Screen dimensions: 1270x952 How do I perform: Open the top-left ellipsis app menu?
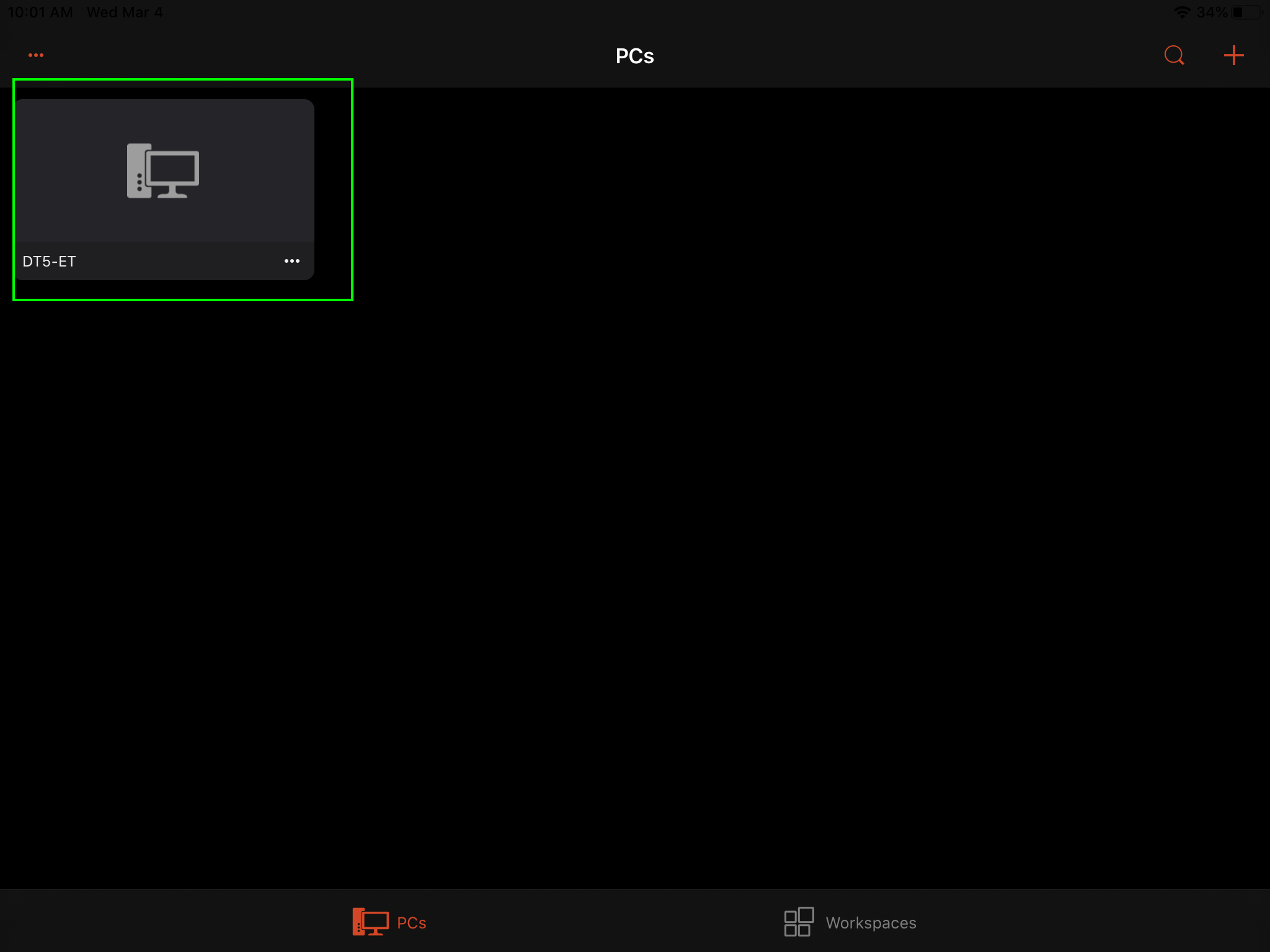(x=36, y=55)
